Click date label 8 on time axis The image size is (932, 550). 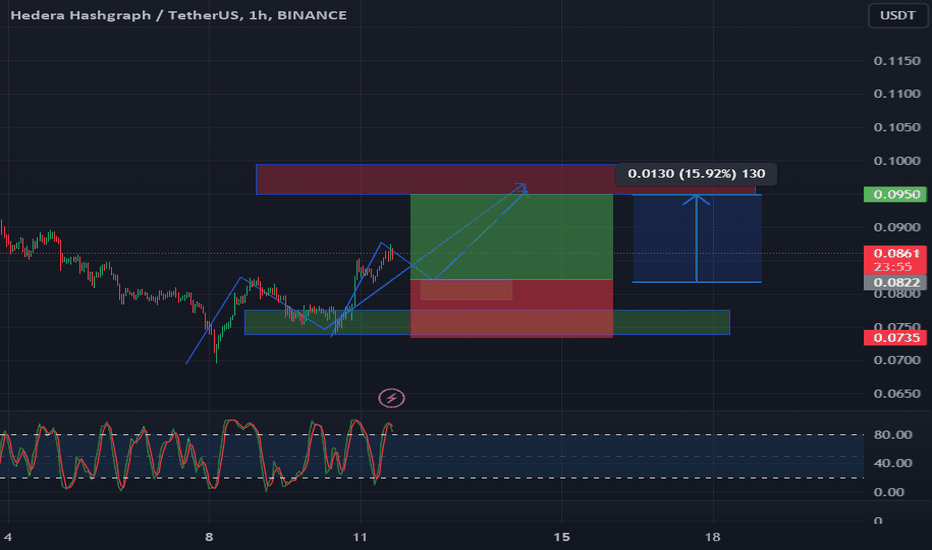(x=209, y=537)
